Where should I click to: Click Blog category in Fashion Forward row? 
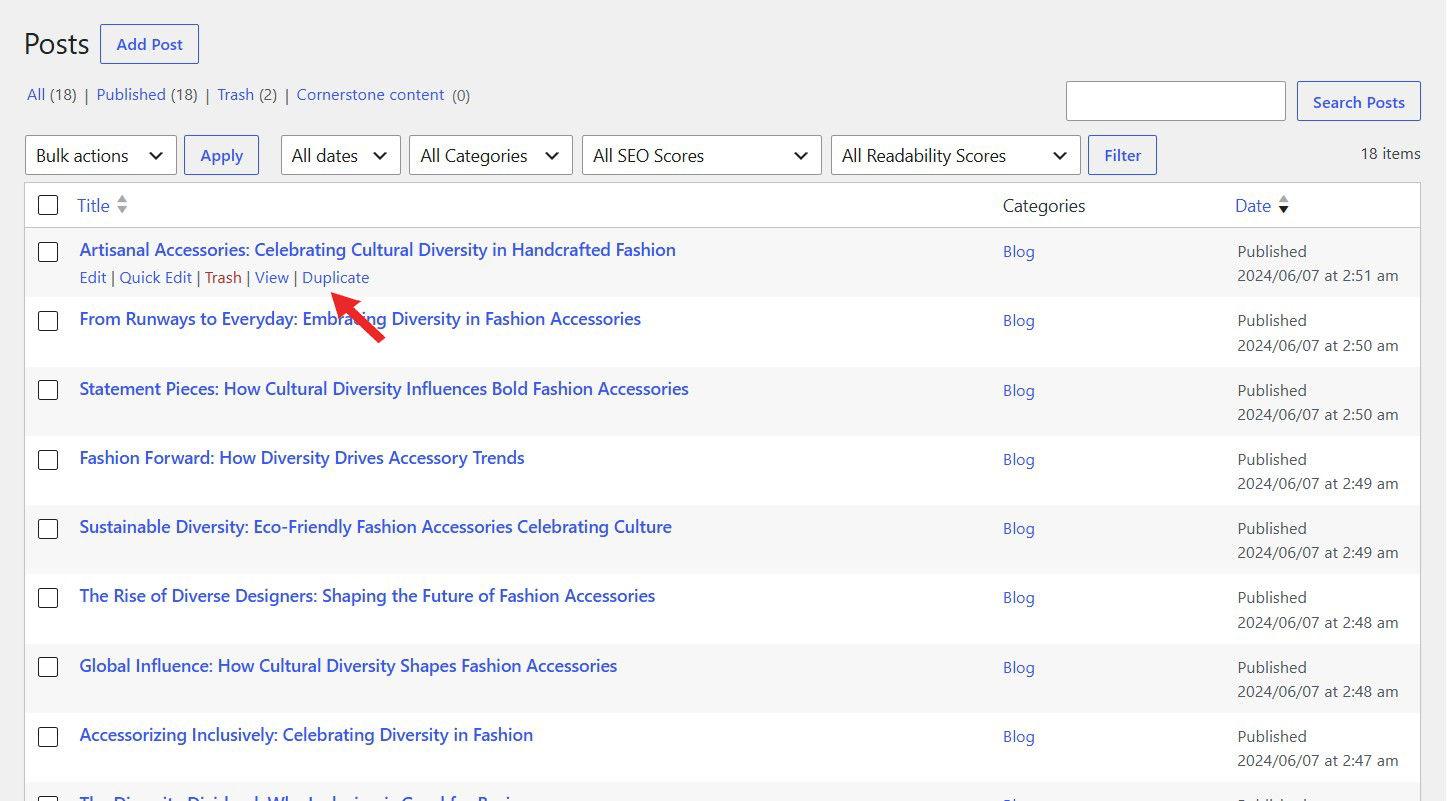click(1018, 460)
